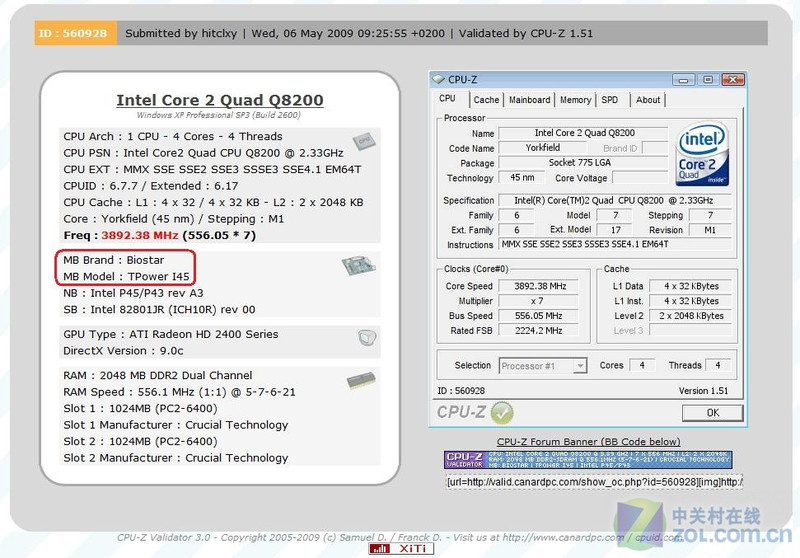Switch to the Cache tab
Image resolution: width=800 pixels, height=558 pixels.
coord(486,100)
